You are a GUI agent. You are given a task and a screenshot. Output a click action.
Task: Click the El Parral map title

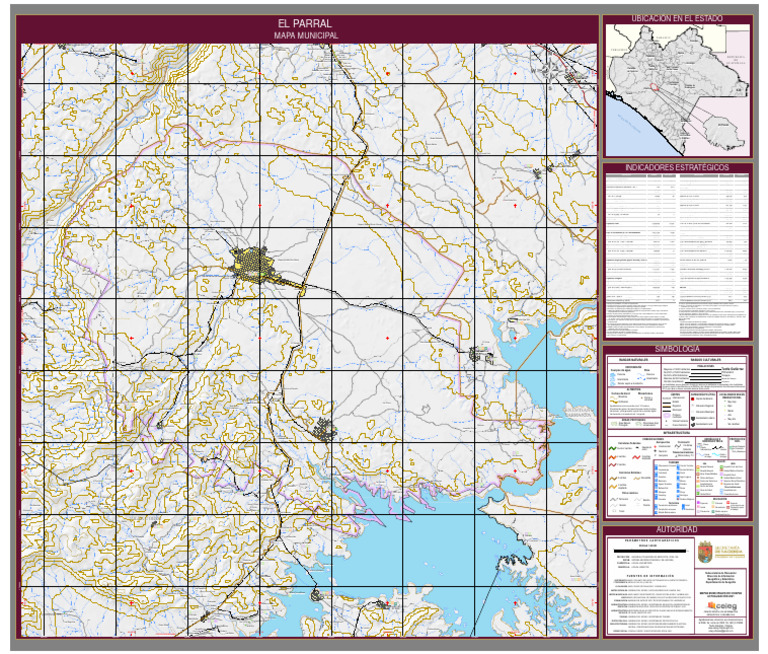point(306,23)
